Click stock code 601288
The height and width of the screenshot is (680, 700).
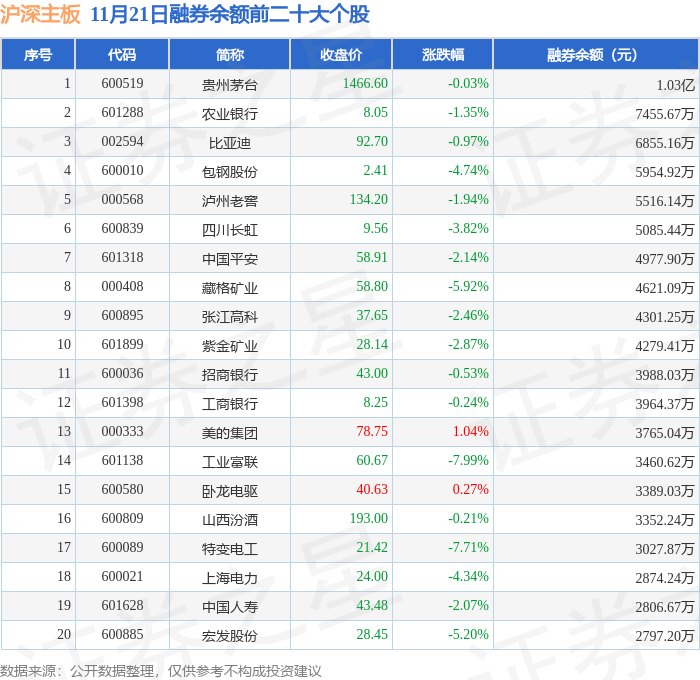coord(122,113)
